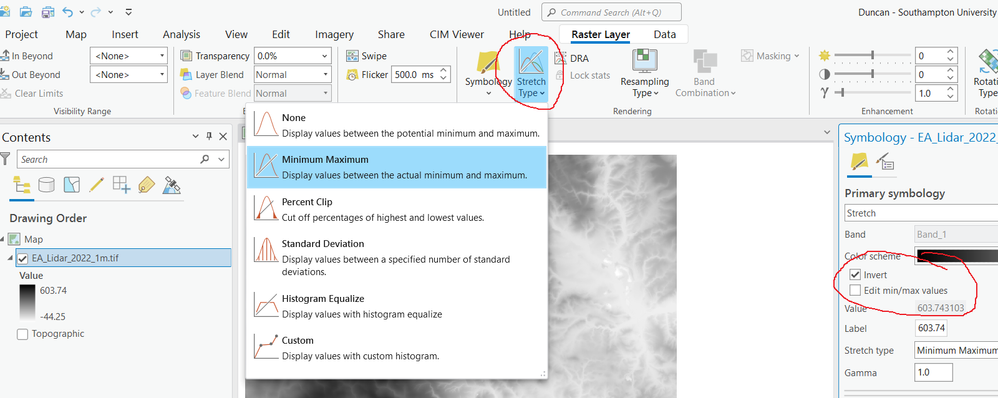
Task: Enable Edit min/max values checkbox
Action: point(855,290)
